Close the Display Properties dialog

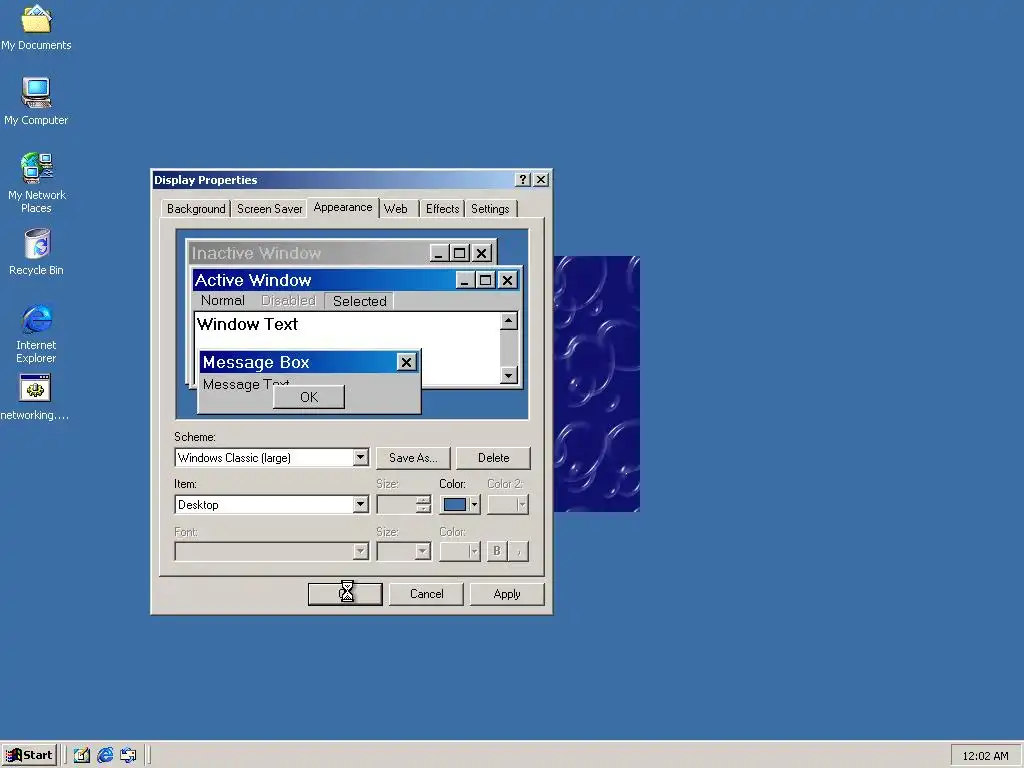click(x=541, y=180)
